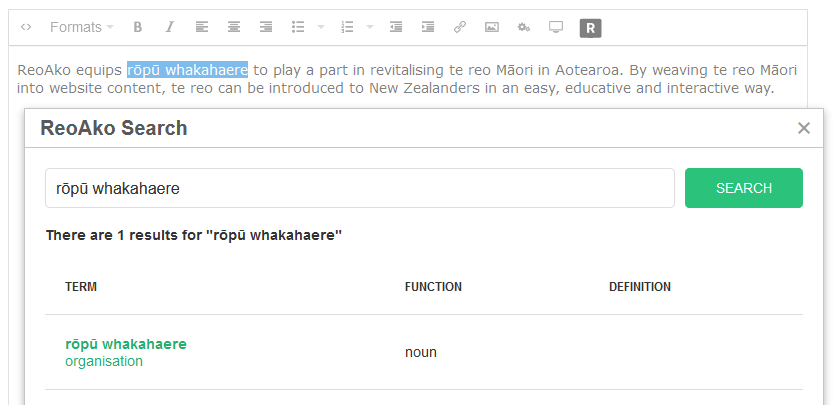Insert a bullet list

[298, 27]
